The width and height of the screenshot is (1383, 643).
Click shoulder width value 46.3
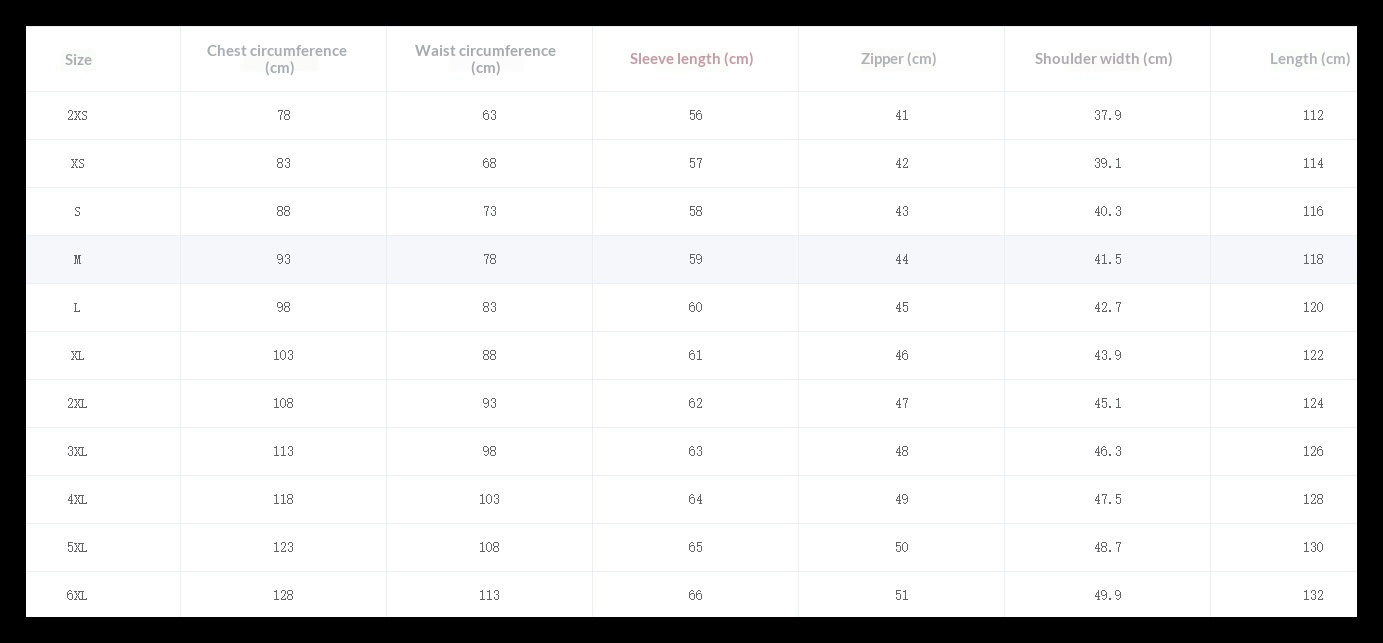click(x=1107, y=451)
